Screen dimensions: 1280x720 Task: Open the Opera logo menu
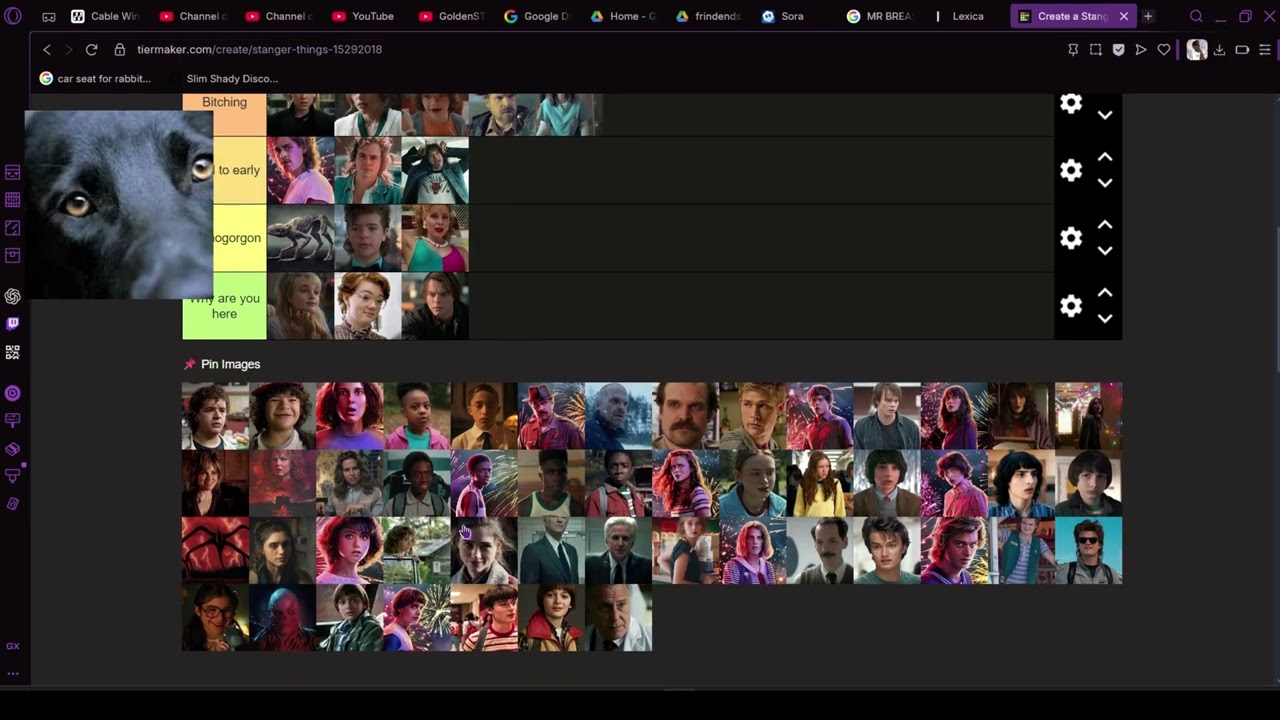pos(13,16)
